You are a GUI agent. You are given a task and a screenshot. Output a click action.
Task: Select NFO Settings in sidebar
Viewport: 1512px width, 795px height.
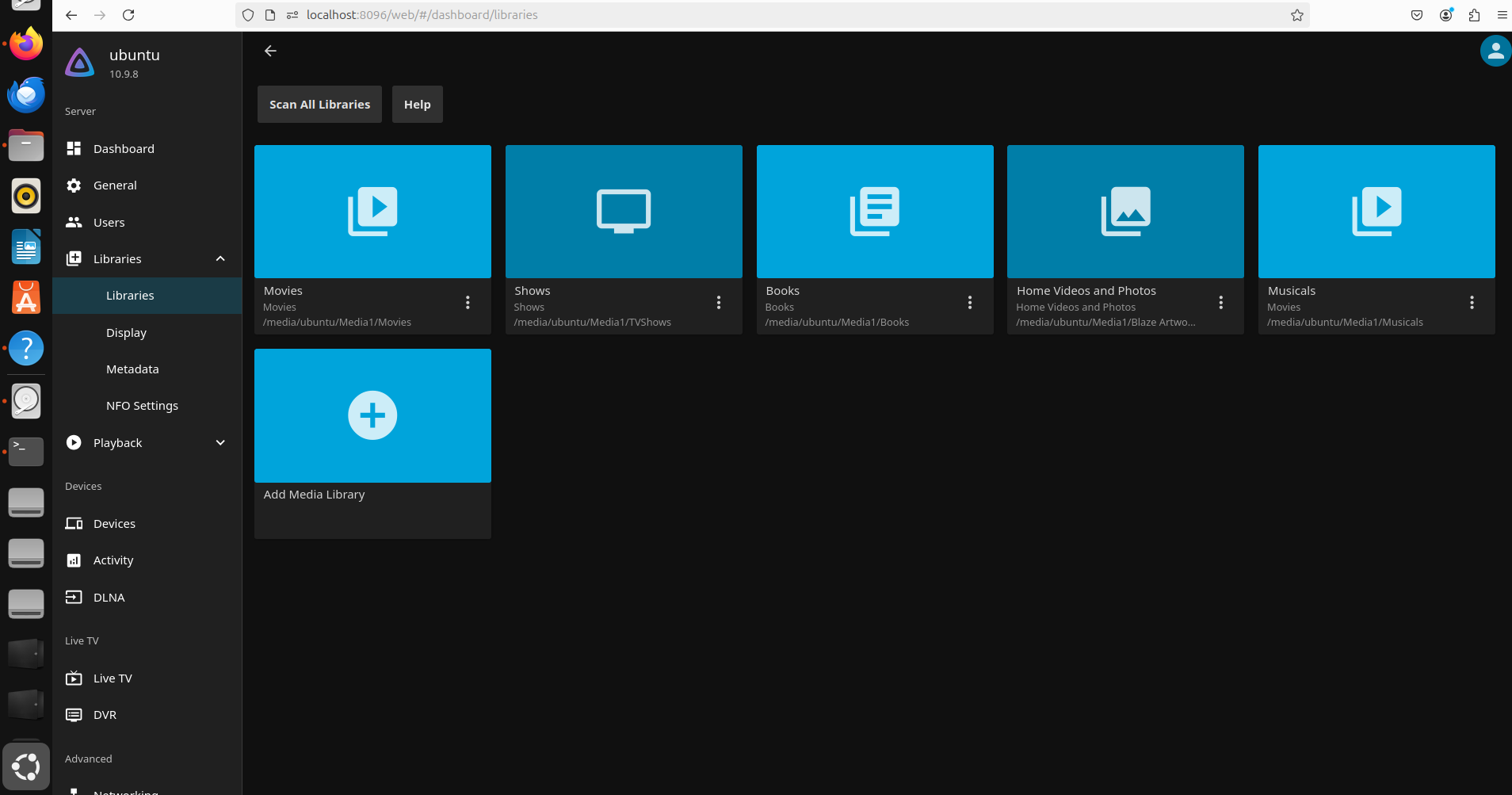(142, 406)
